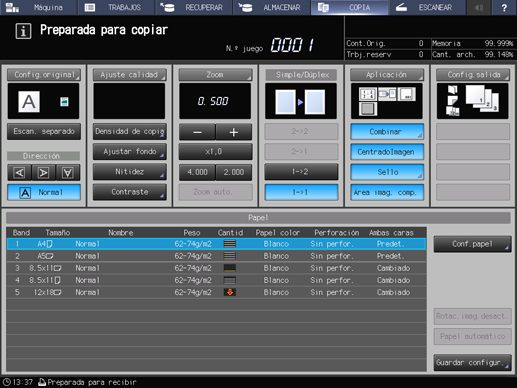Click the image centering application icon
This screenshot has height=388, width=517.
pos(387,94)
